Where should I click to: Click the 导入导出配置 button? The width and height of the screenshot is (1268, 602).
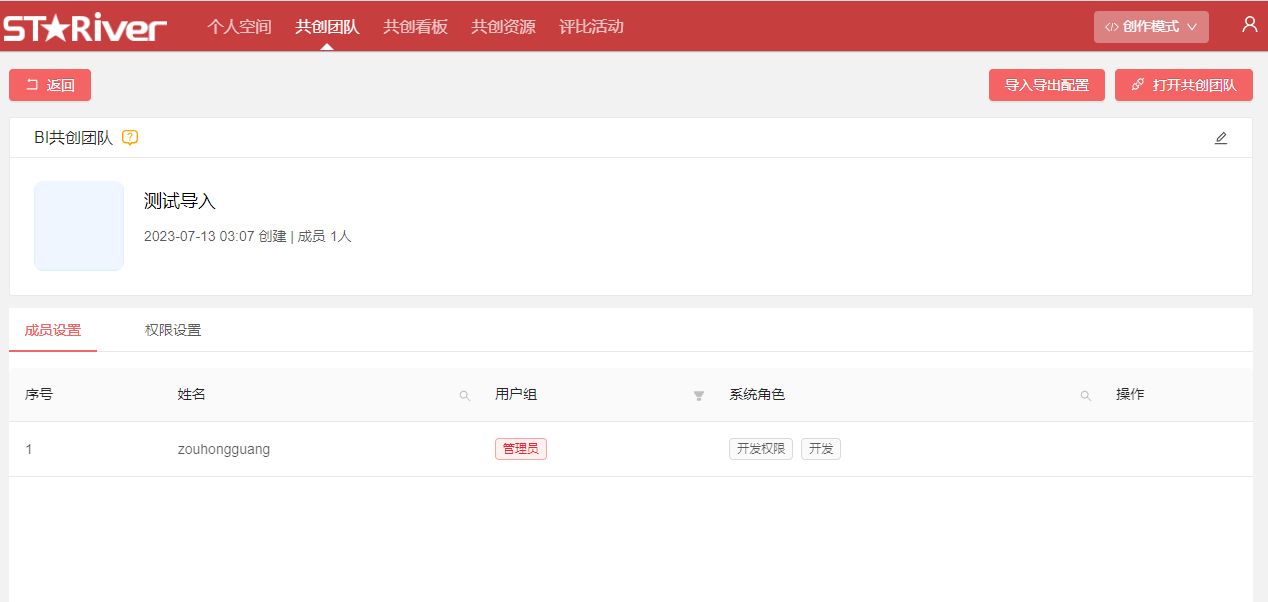coord(1046,85)
